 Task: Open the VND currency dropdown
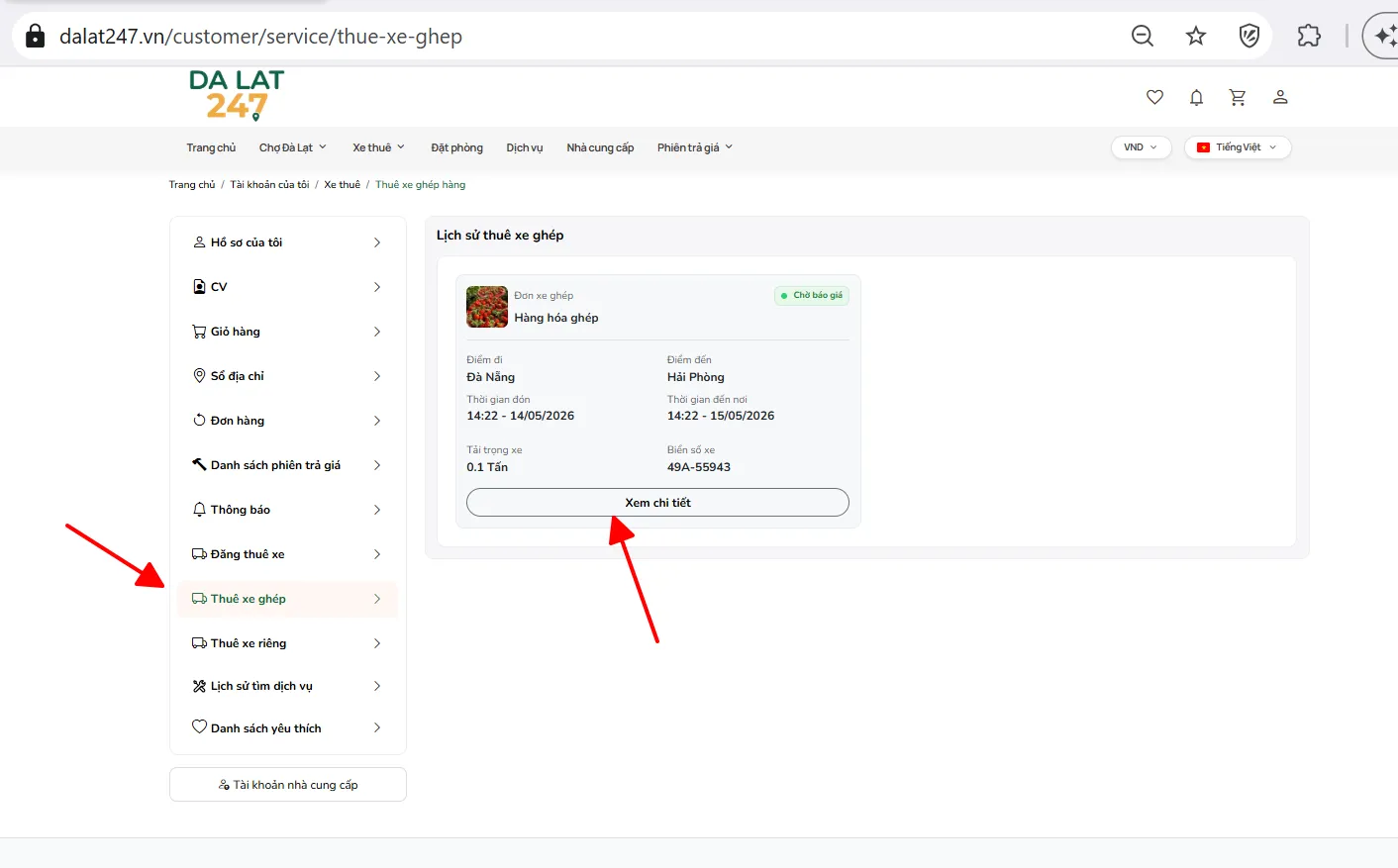click(x=1141, y=147)
